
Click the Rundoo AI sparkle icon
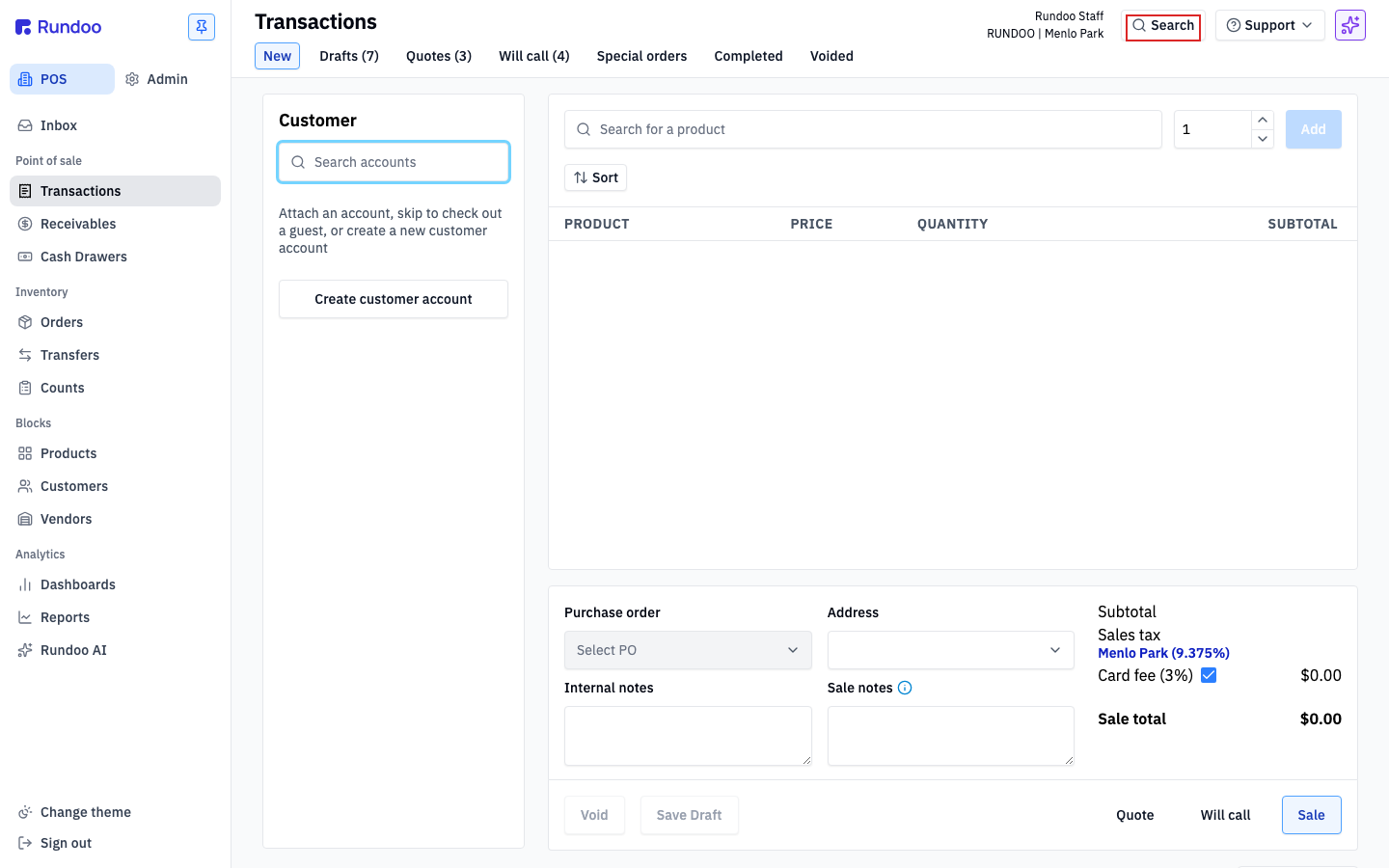click(x=25, y=650)
